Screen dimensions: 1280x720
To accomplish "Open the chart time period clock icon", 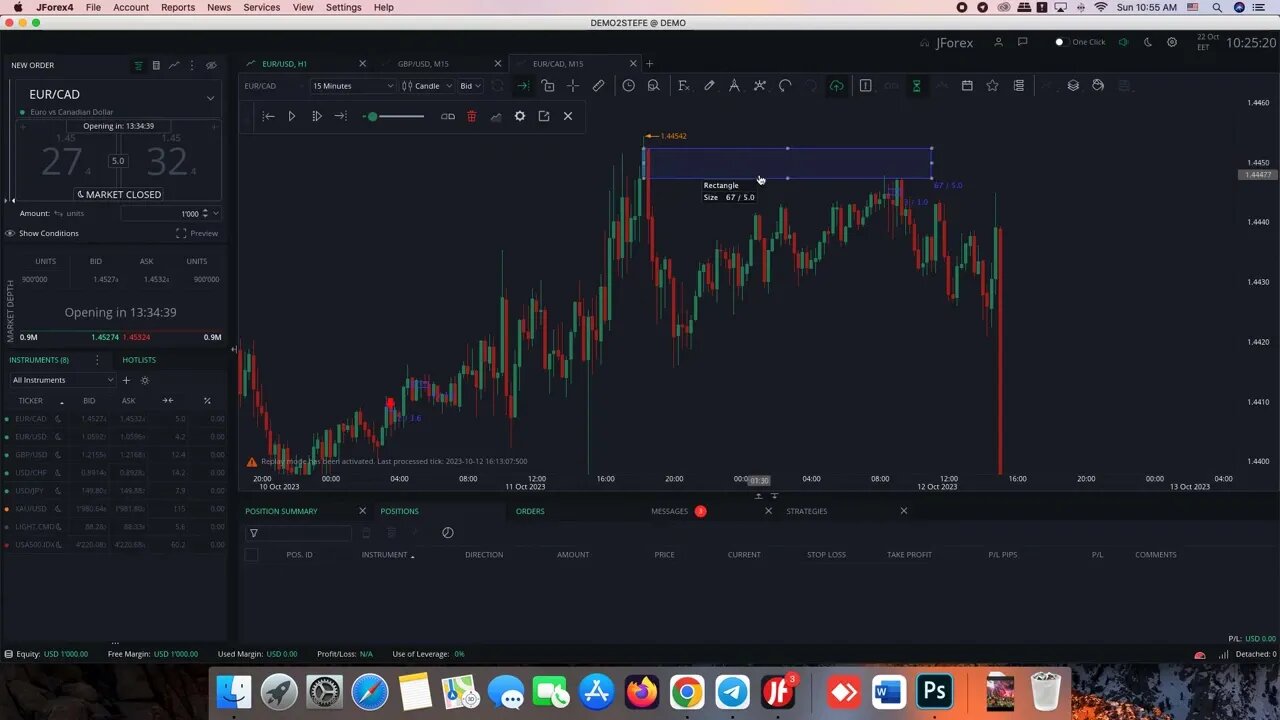I will coord(628,86).
